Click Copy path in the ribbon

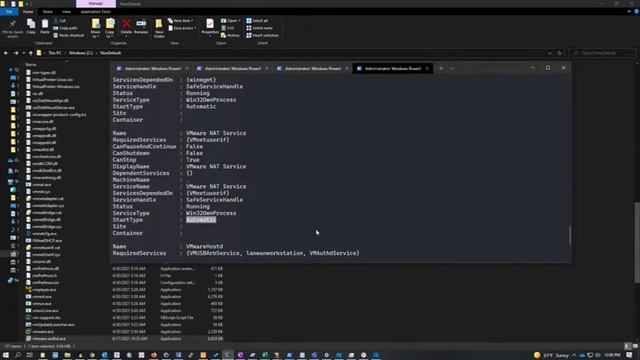(x=65, y=28)
